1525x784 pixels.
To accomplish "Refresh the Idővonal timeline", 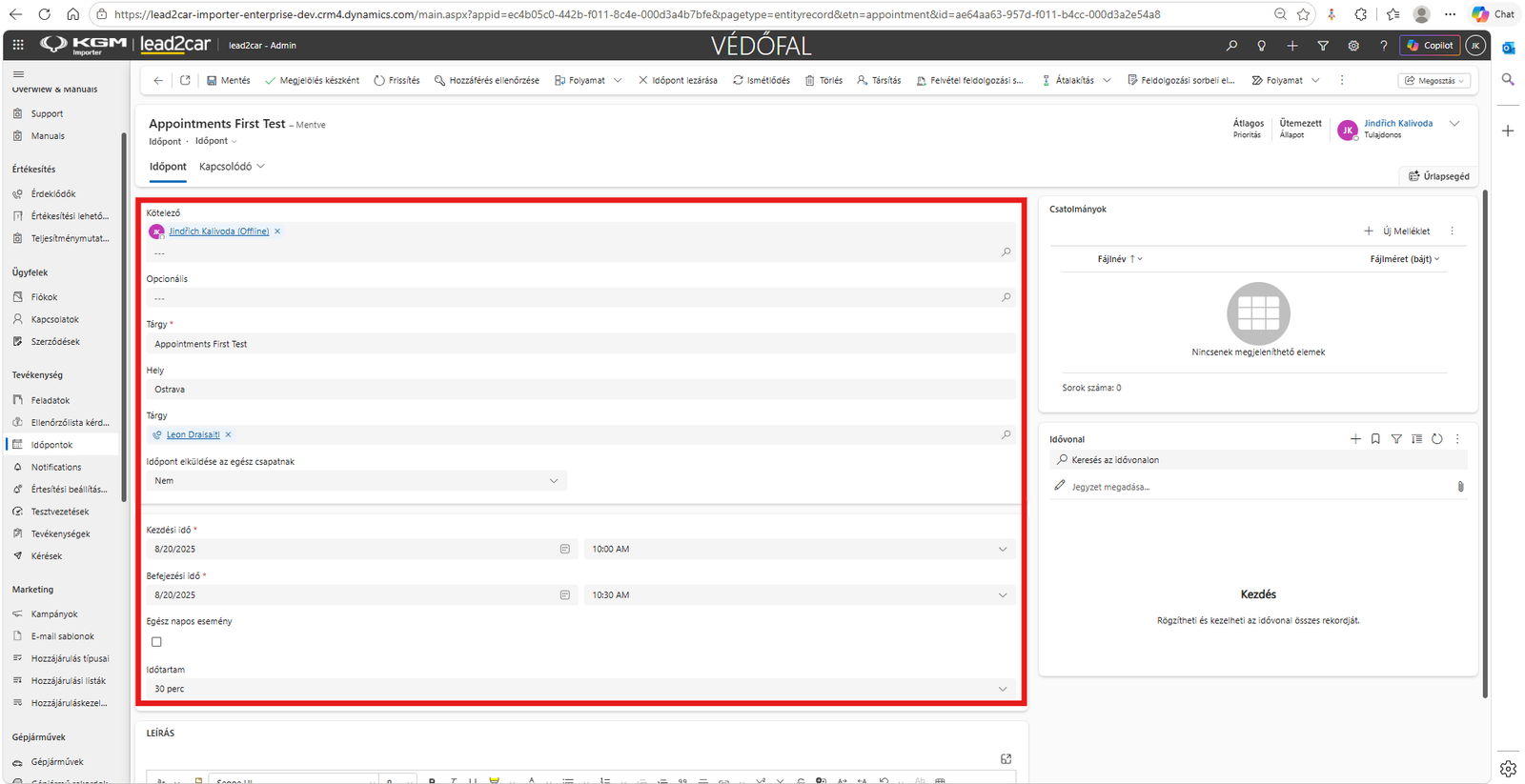I will 1437,439.
